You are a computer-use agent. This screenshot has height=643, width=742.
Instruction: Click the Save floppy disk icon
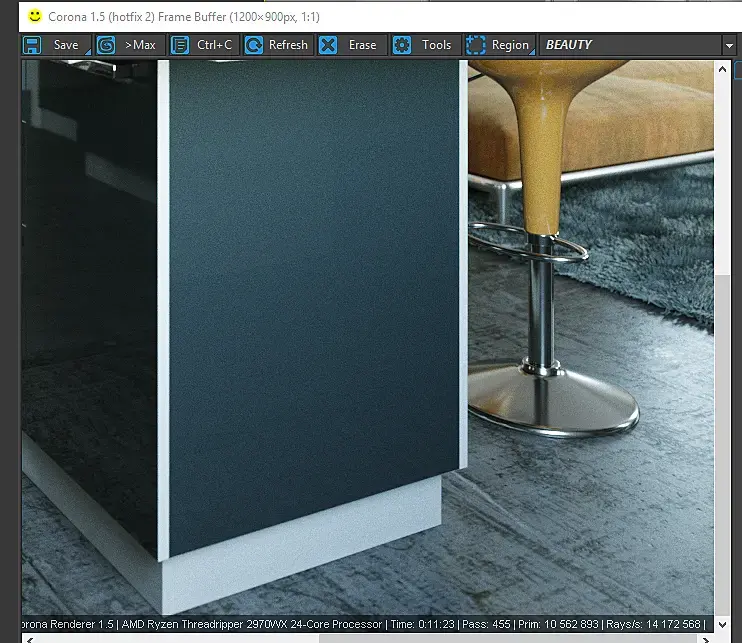(32, 45)
